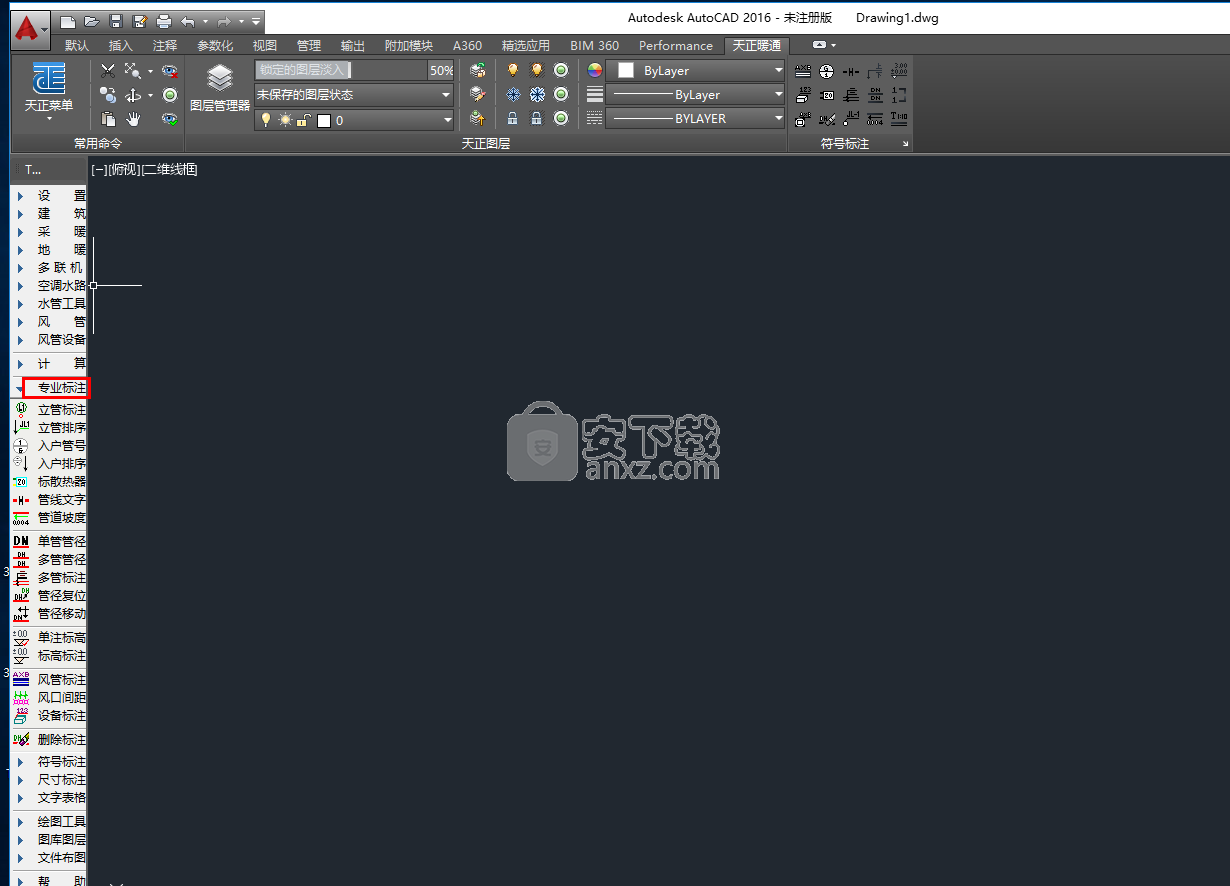Click the T1:10 drawing title icon in ribbon

[900, 118]
